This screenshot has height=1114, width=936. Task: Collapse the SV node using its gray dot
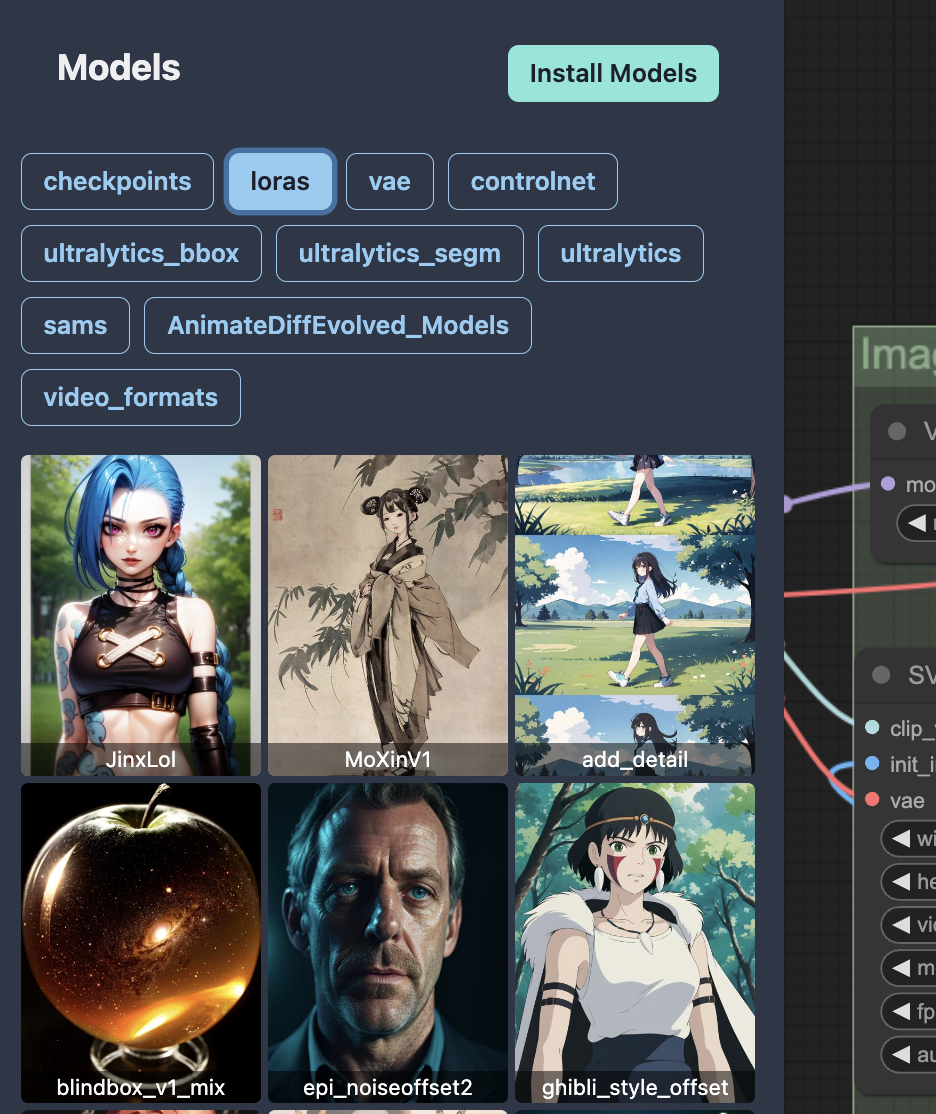881,675
